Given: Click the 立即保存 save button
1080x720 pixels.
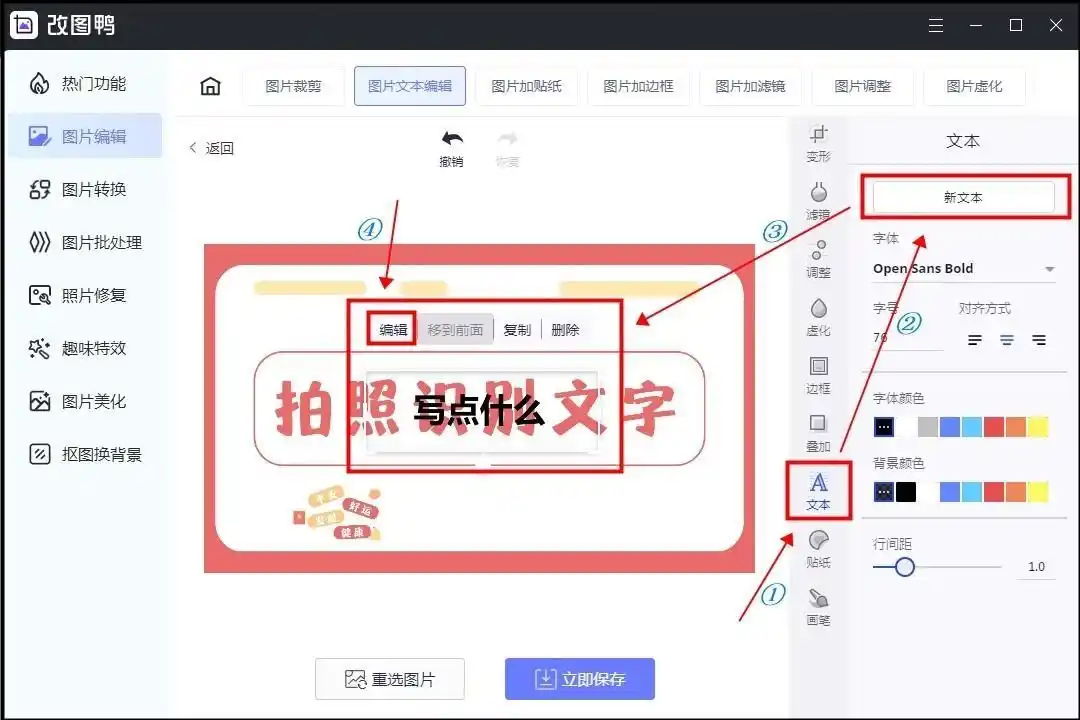Looking at the screenshot, I should [579, 679].
